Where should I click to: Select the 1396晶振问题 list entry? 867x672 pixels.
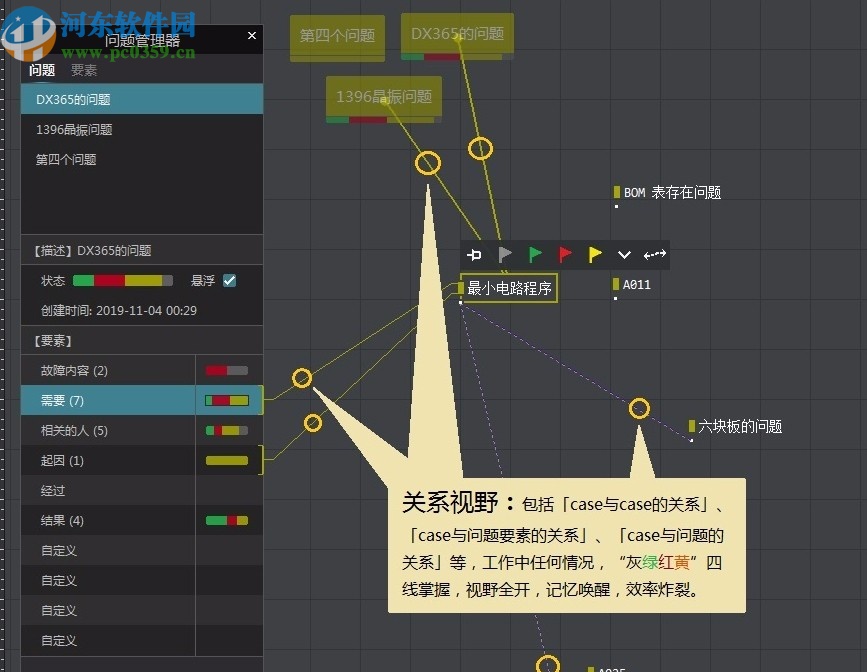140,129
